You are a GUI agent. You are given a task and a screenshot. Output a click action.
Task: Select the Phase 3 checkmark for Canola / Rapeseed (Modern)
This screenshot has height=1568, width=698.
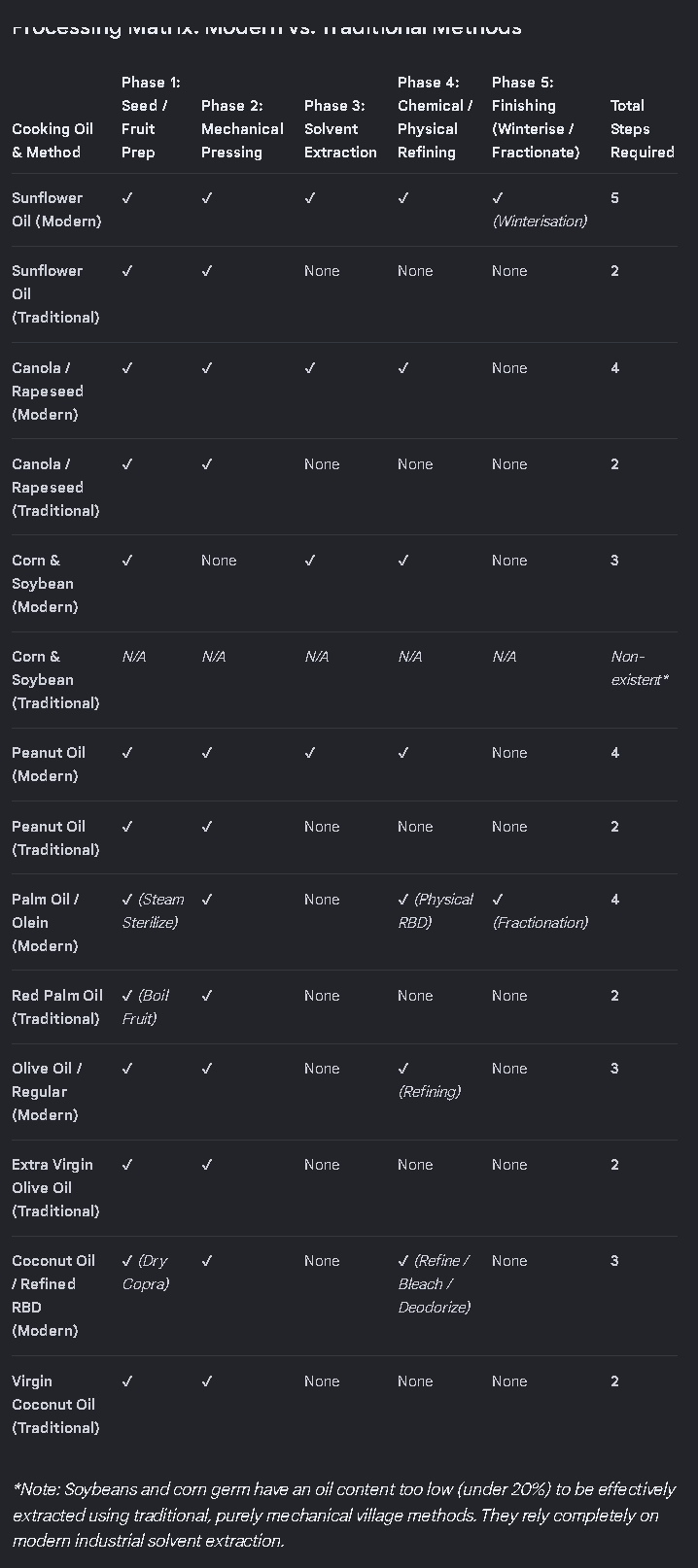[x=309, y=368]
